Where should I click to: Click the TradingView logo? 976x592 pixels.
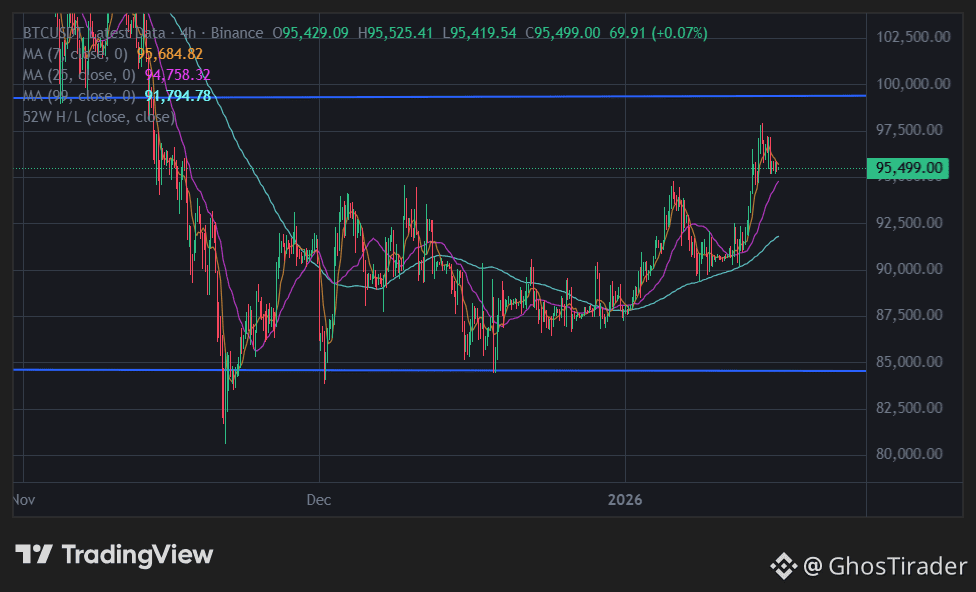(114, 554)
